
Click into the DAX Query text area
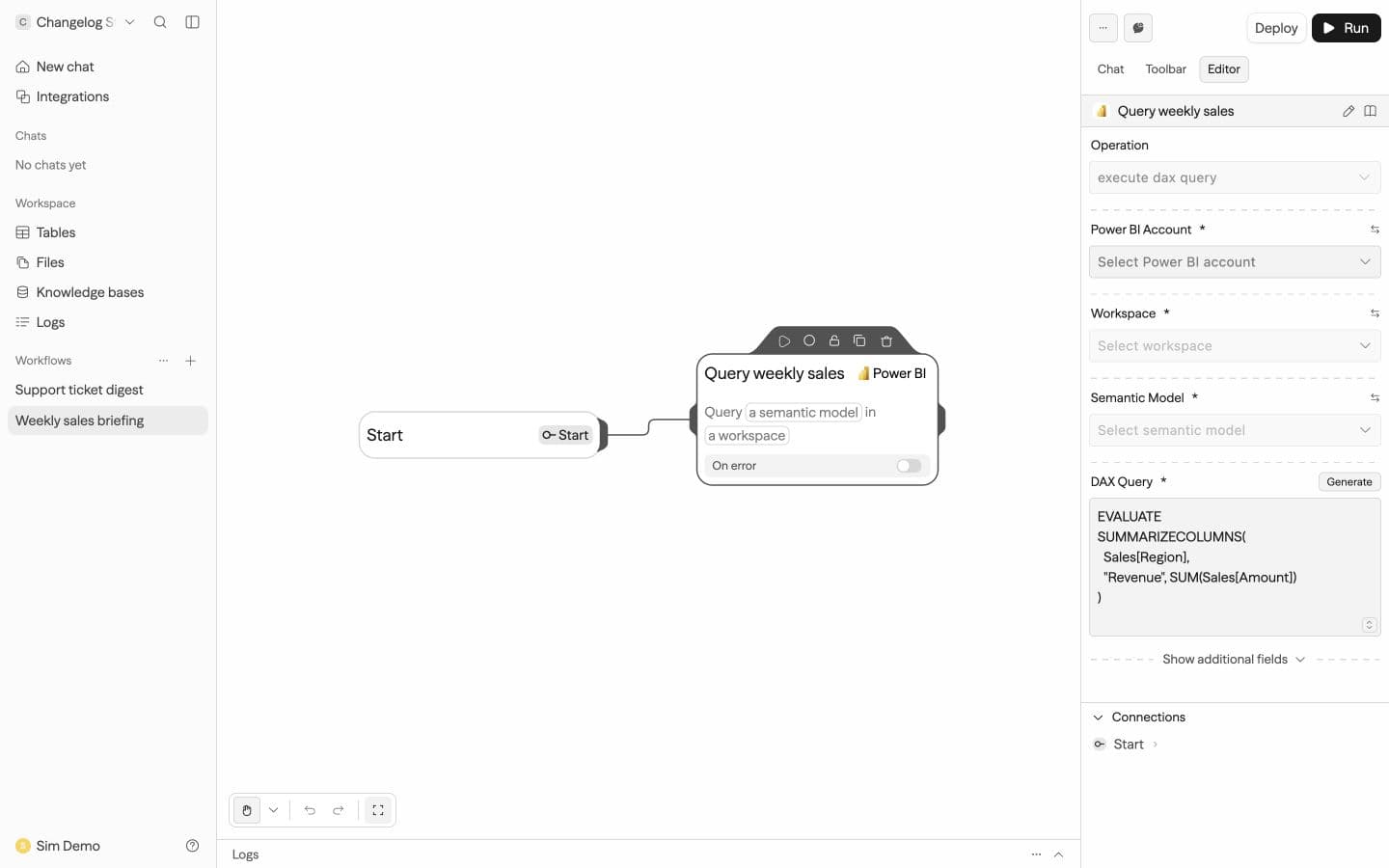click(1235, 567)
